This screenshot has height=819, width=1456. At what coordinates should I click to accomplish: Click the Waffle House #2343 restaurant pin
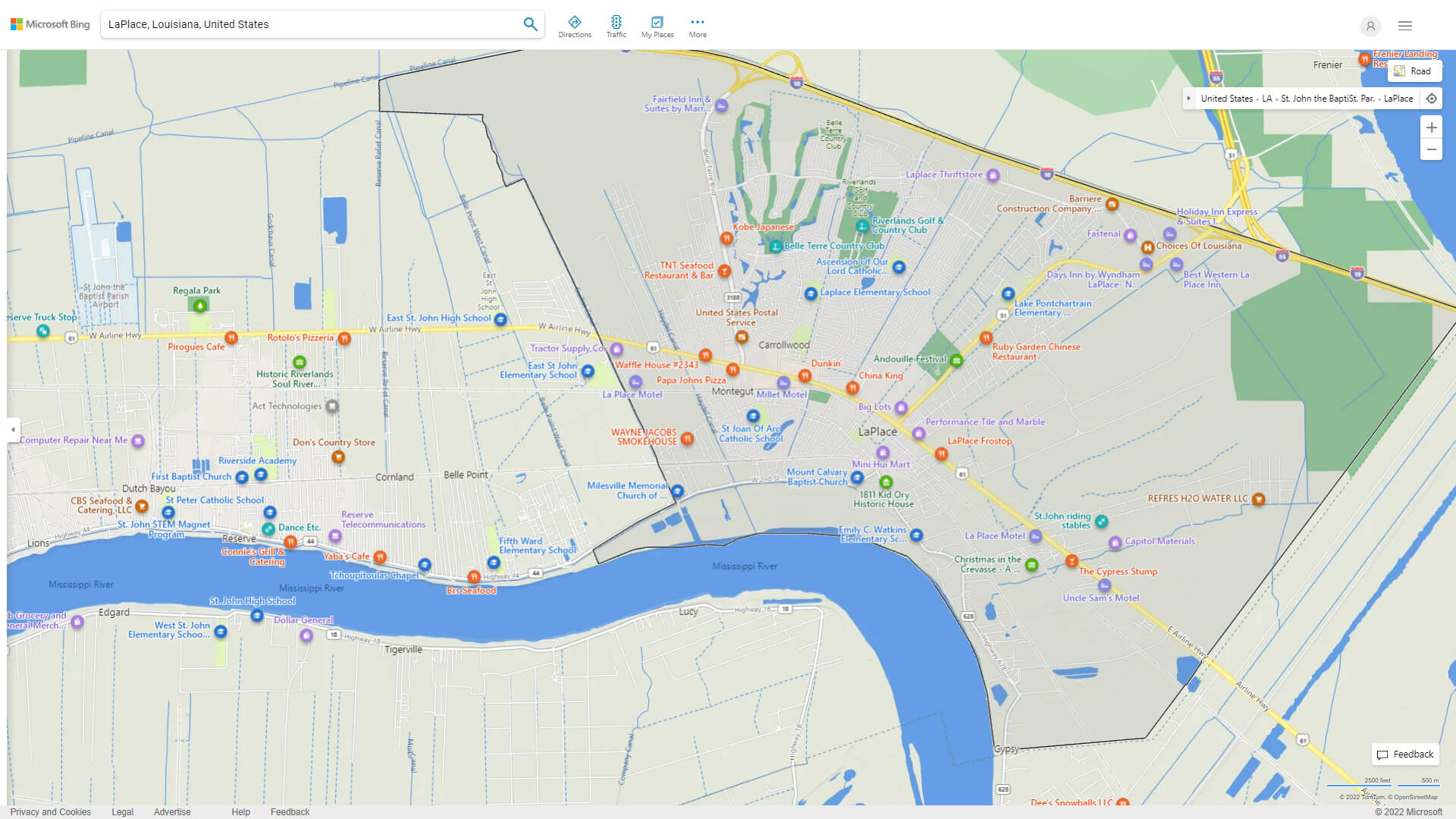[705, 355]
